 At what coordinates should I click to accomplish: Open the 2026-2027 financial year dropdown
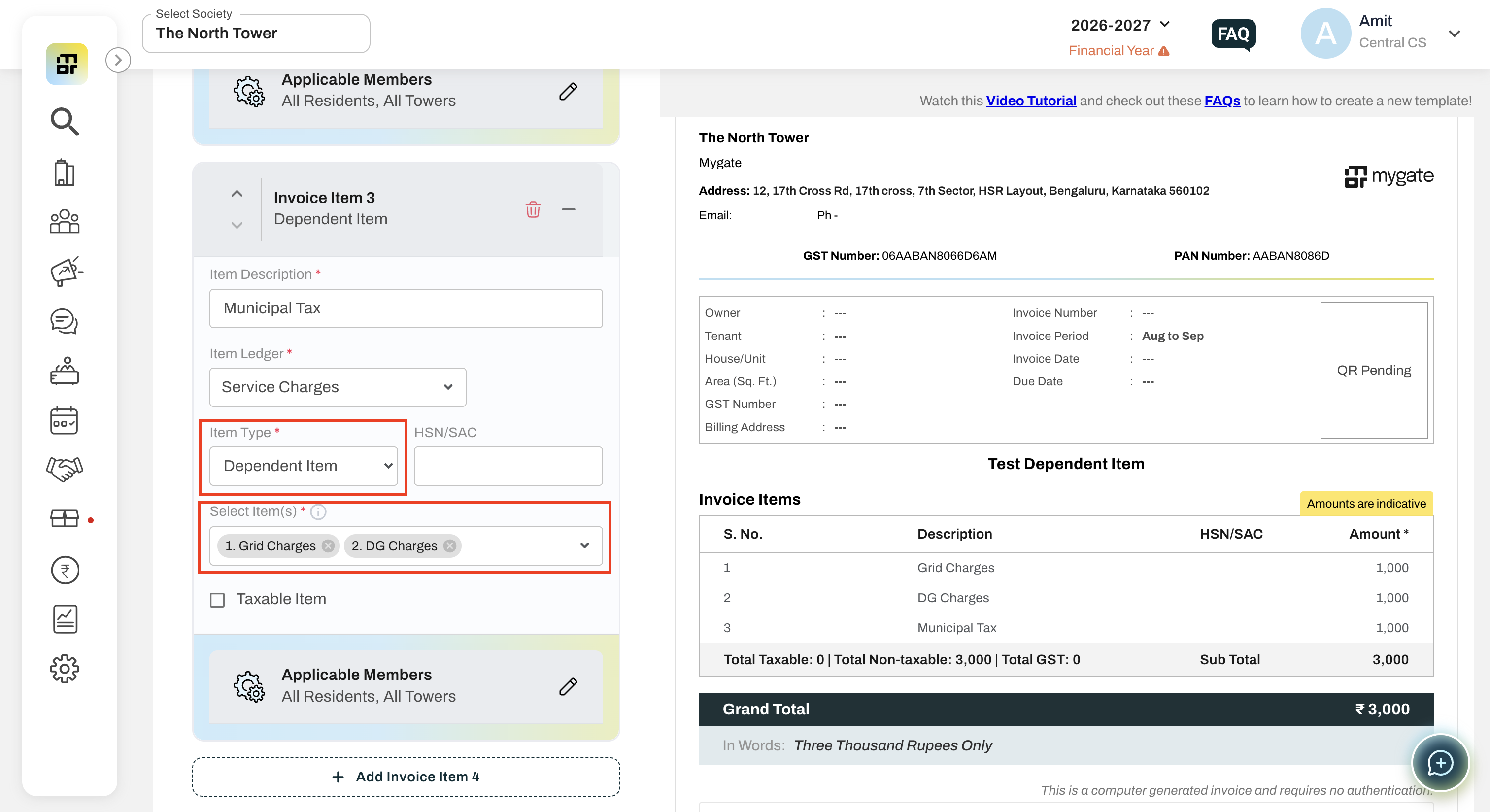1120,25
